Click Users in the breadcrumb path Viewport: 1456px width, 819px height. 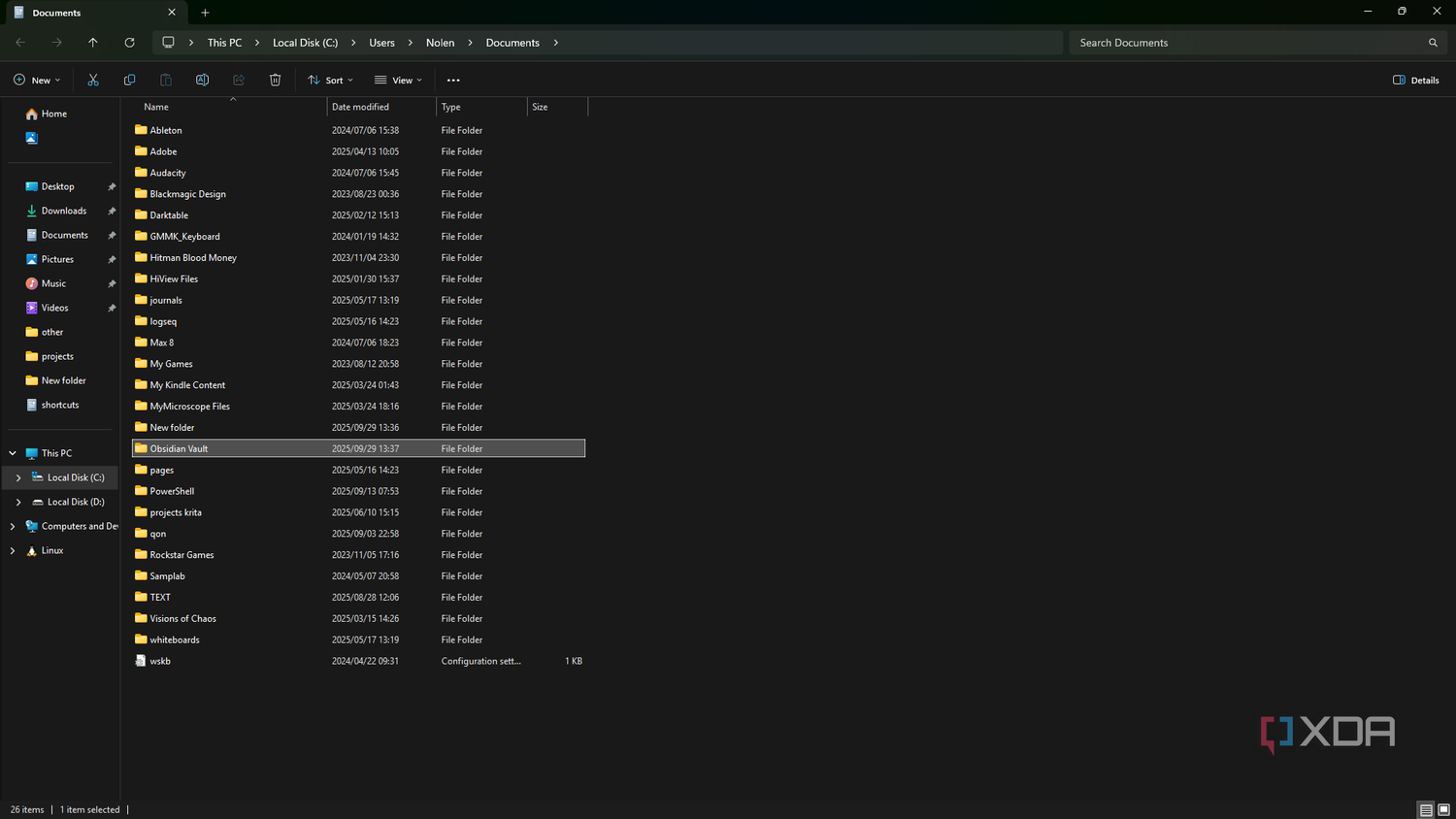(x=381, y=43)
